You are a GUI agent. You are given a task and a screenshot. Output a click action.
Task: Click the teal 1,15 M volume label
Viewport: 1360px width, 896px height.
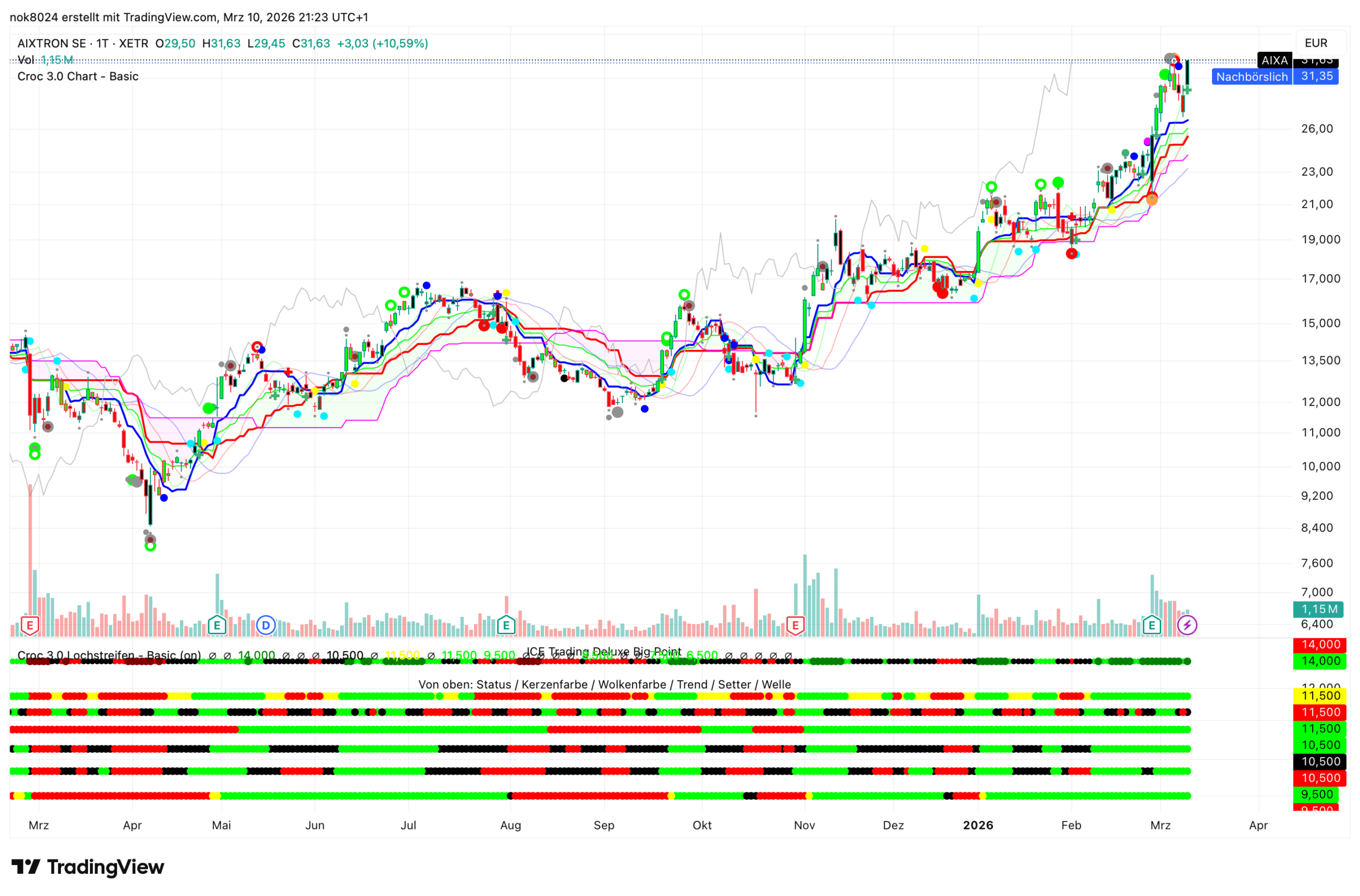point(1319,609)
